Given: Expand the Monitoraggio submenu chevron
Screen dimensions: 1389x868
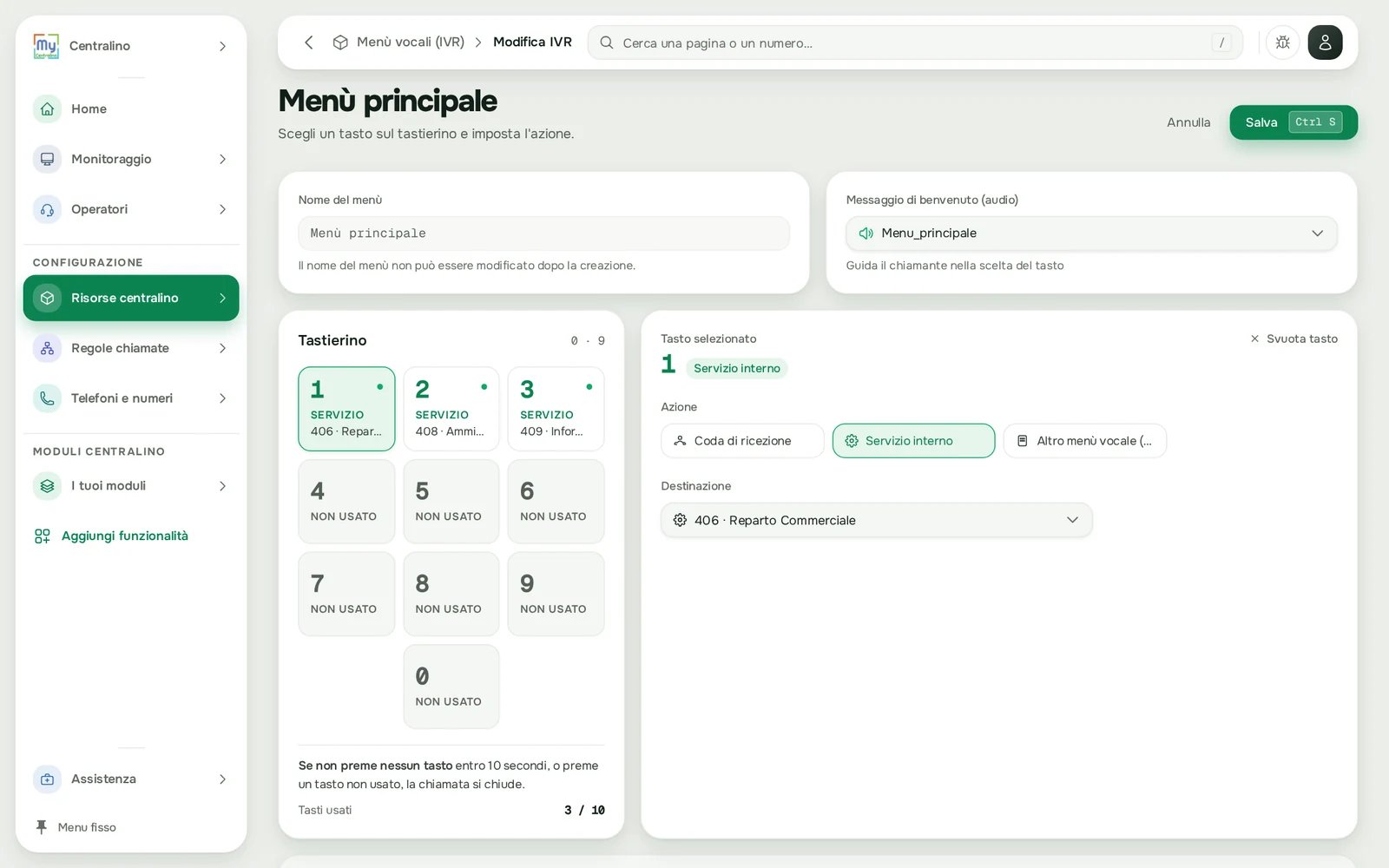Looking at the screenshot, I should click(x=222, y=159).
